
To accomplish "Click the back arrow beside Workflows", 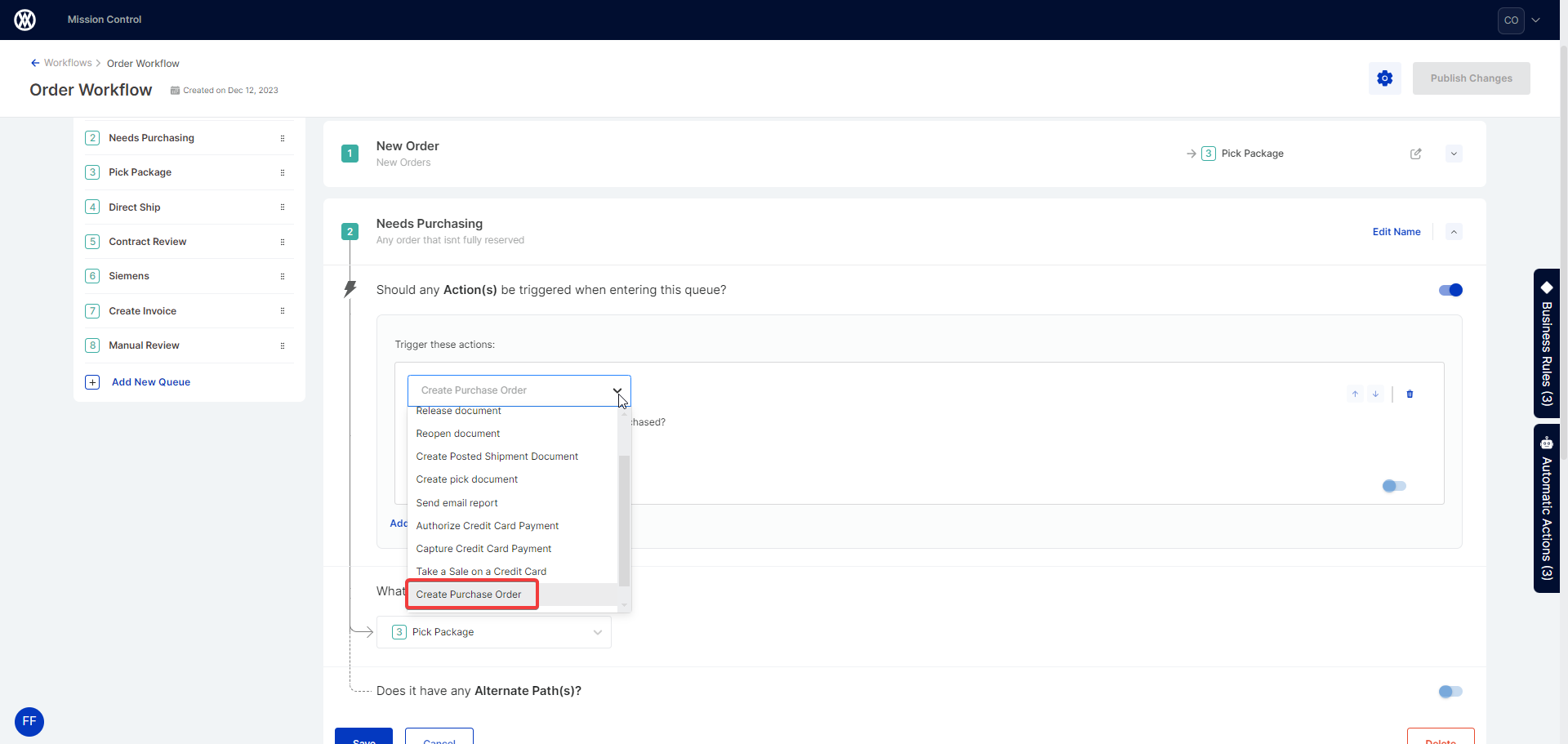I will [35, 63].
